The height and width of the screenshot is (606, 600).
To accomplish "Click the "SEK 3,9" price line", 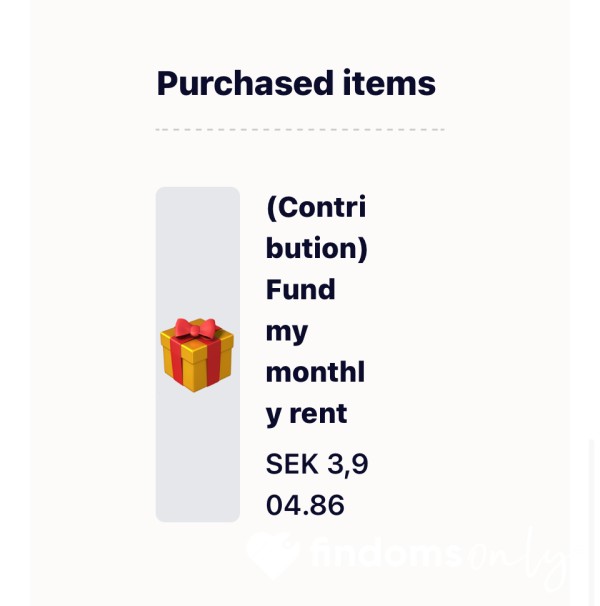I will (317, 465).
